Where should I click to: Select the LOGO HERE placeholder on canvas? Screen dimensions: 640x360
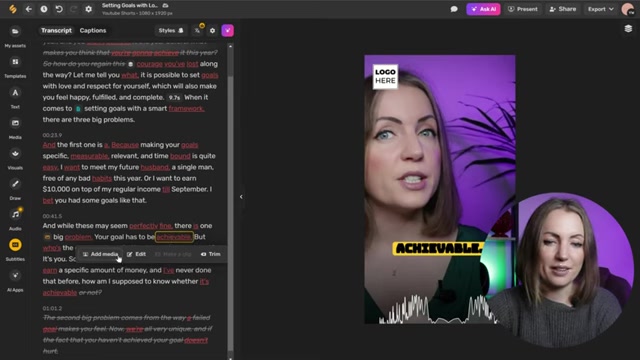(385, 76)
